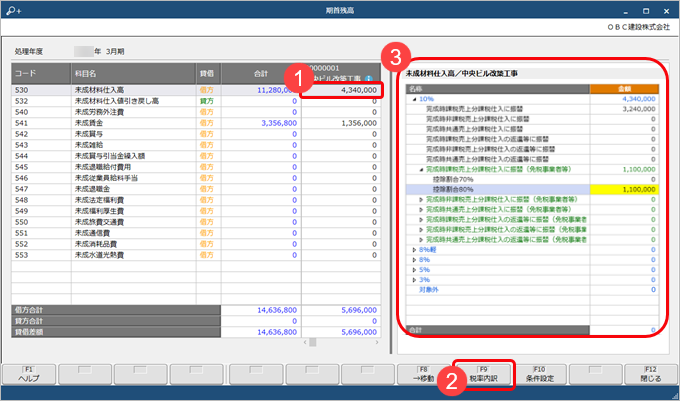Image resolution: width=680 pixels, height=401 pixels.
Task: Select row 546 未成従業員給料手当
Action: point(196,178)
